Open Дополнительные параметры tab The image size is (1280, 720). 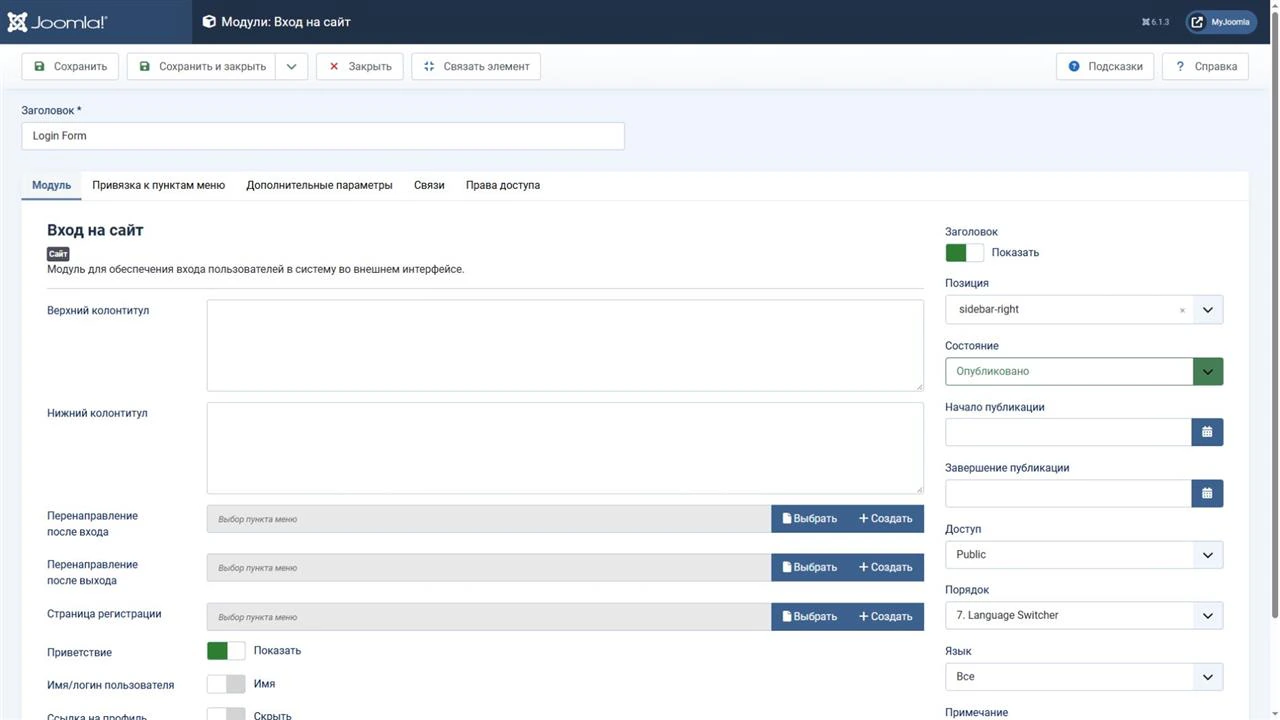coord(319,185)
